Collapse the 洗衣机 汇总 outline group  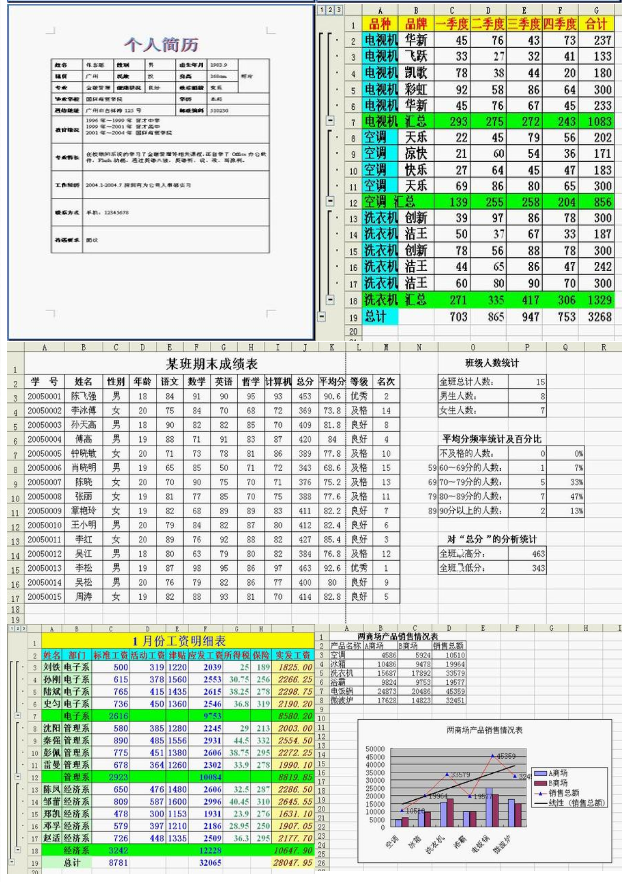[330, 300]
